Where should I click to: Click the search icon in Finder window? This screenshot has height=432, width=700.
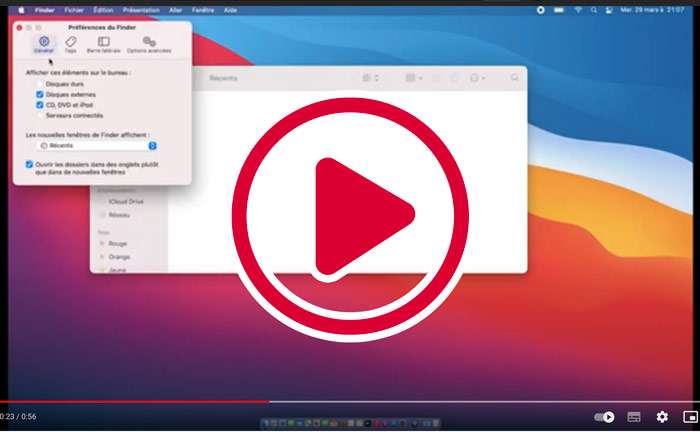pos(515,78)
